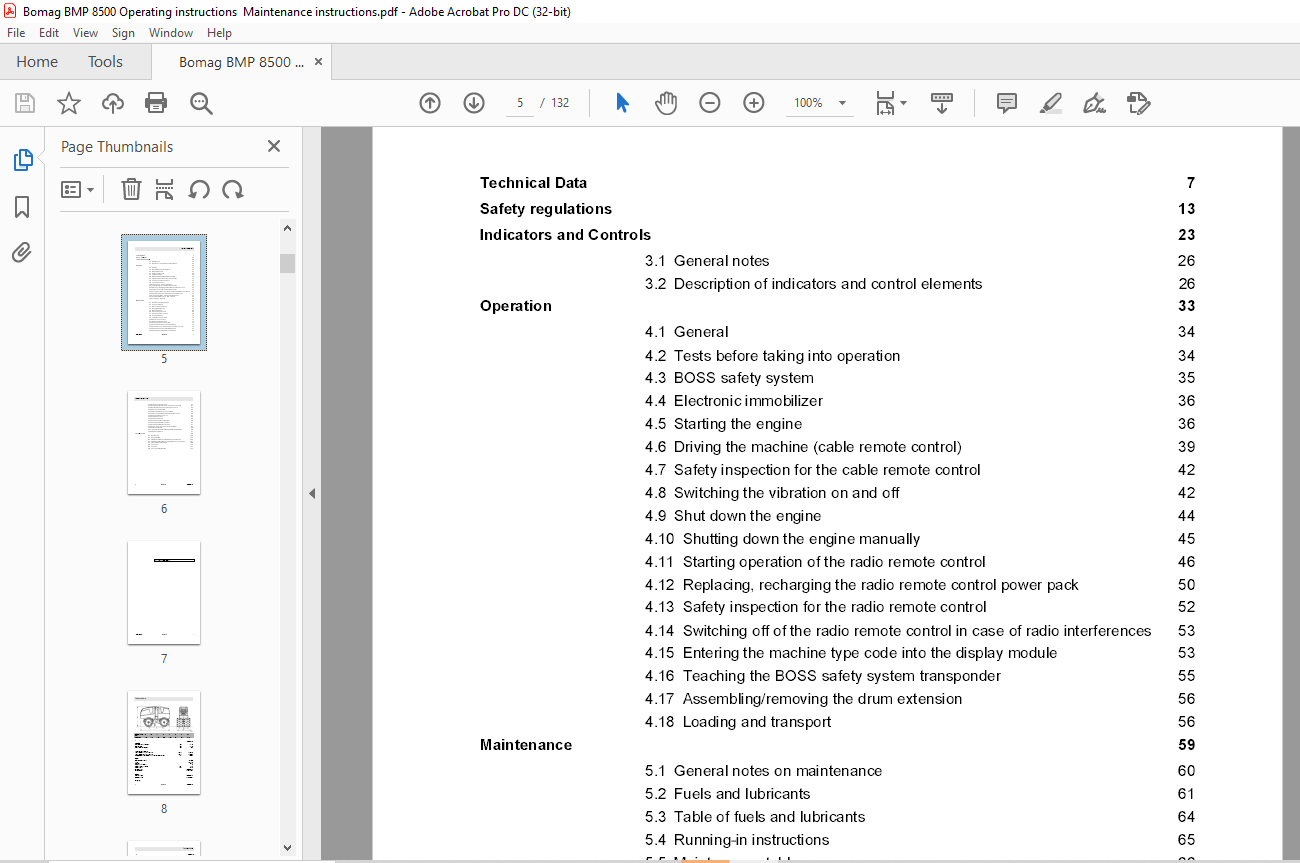
Task: Open the thumbnails options dropdown
Action: pyautogui.click(x=78, y=189)
